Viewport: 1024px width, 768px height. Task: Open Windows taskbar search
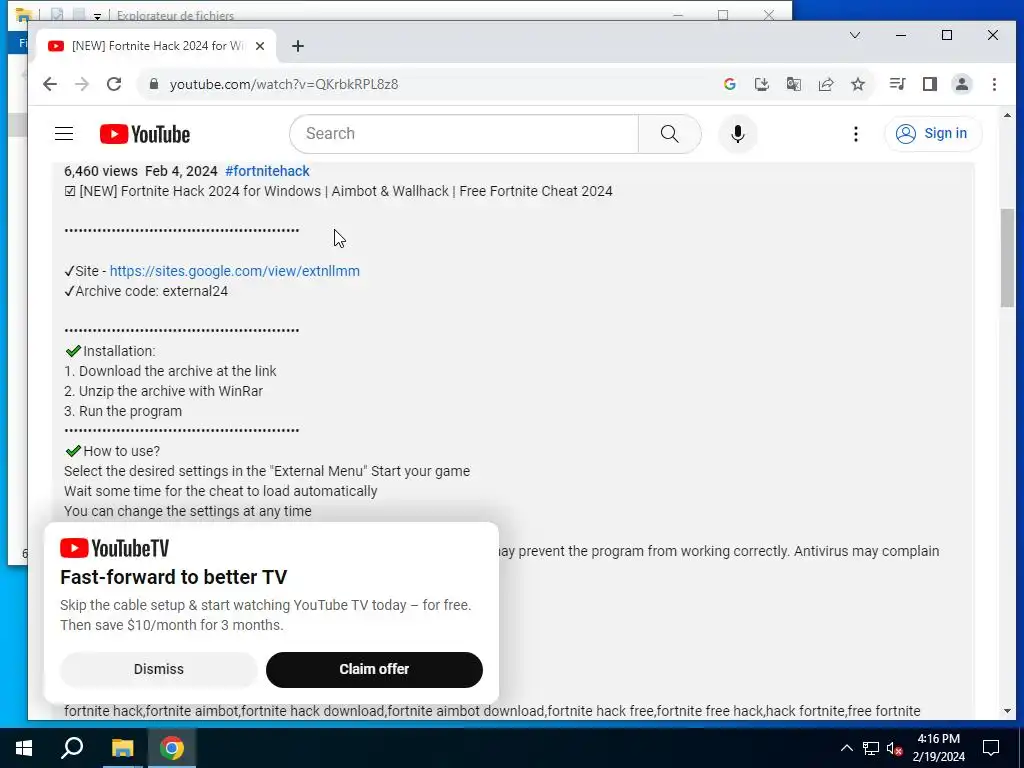pos(72,748)
